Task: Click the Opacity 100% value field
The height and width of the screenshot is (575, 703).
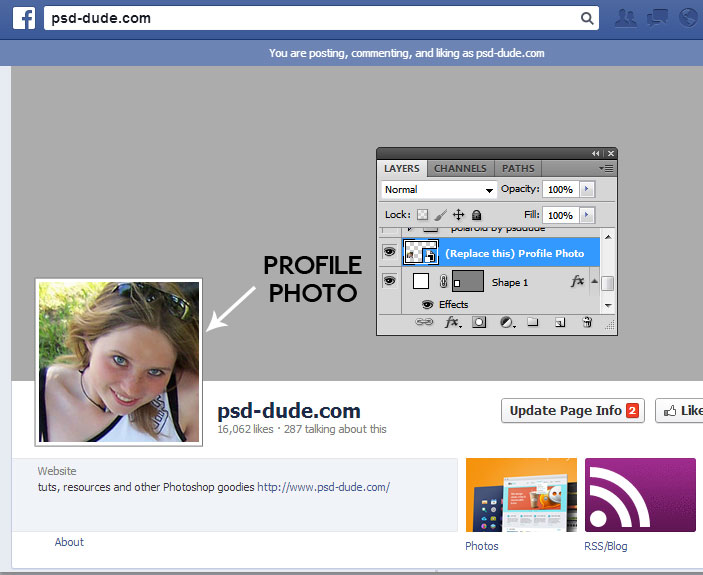Action: point(560,189)
